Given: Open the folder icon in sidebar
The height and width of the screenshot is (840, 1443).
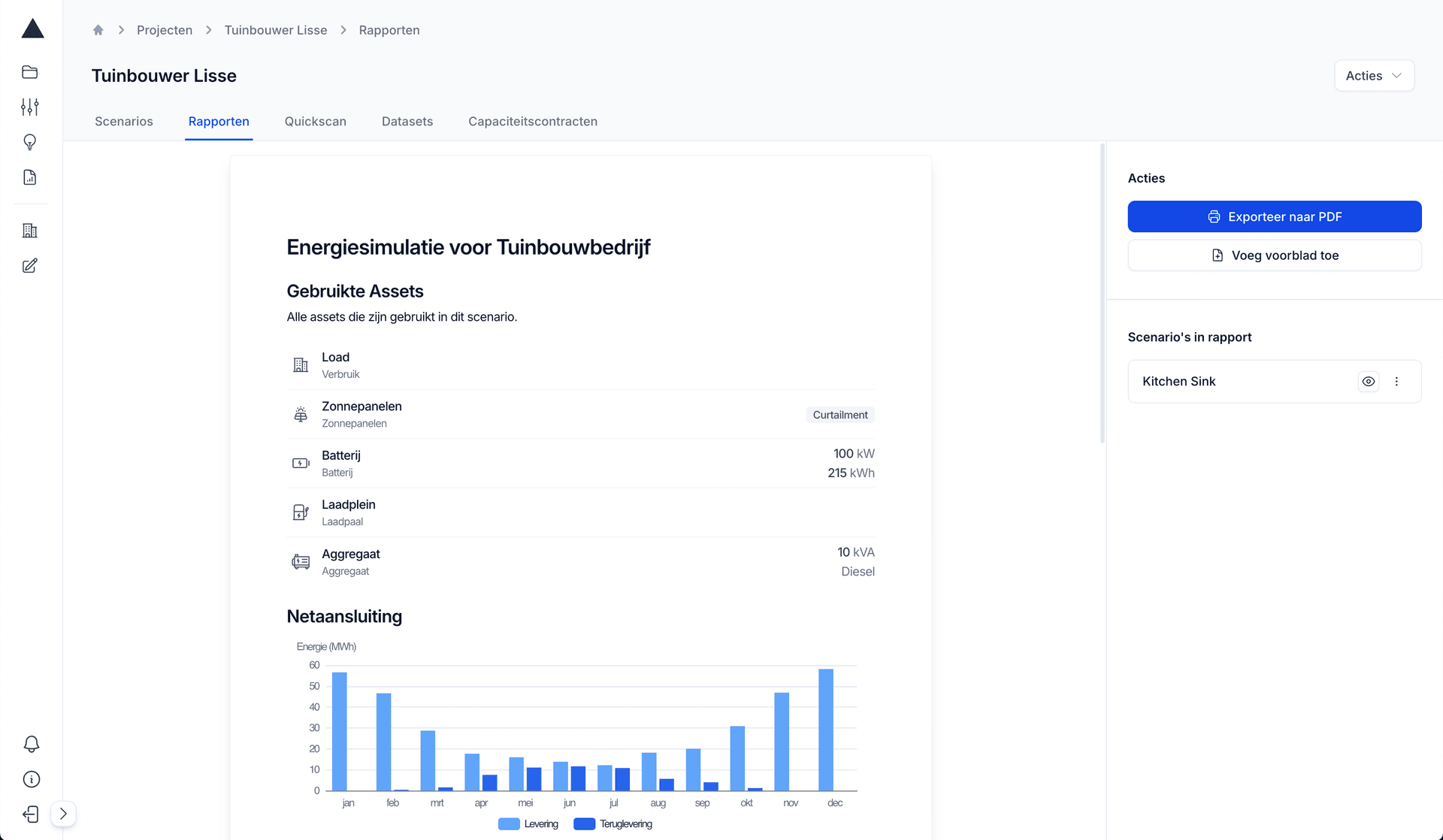Looking at the screenshot, I should [x=30, y=72].
